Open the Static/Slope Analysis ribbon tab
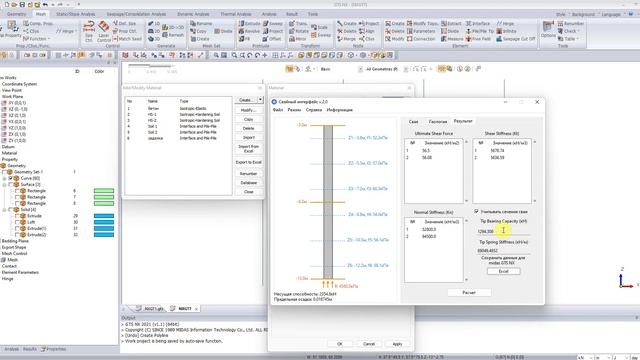The image size is (640, 360). [76, 14]
